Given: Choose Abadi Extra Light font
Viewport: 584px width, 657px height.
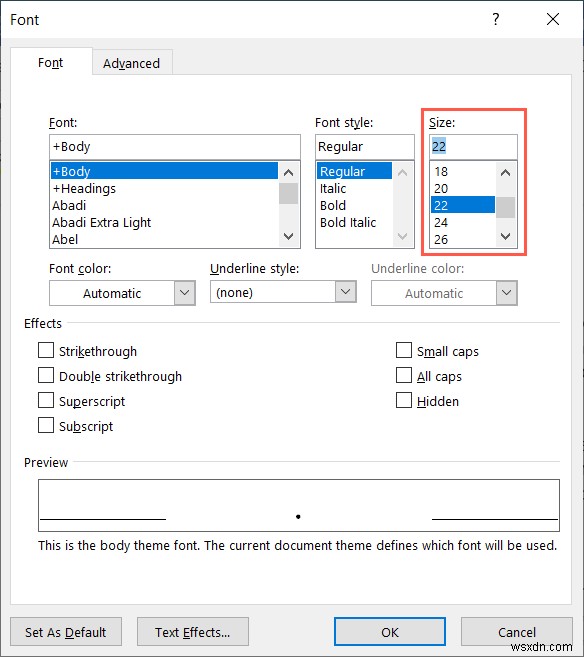Looking at the screenshot, I should coord(164,222).
